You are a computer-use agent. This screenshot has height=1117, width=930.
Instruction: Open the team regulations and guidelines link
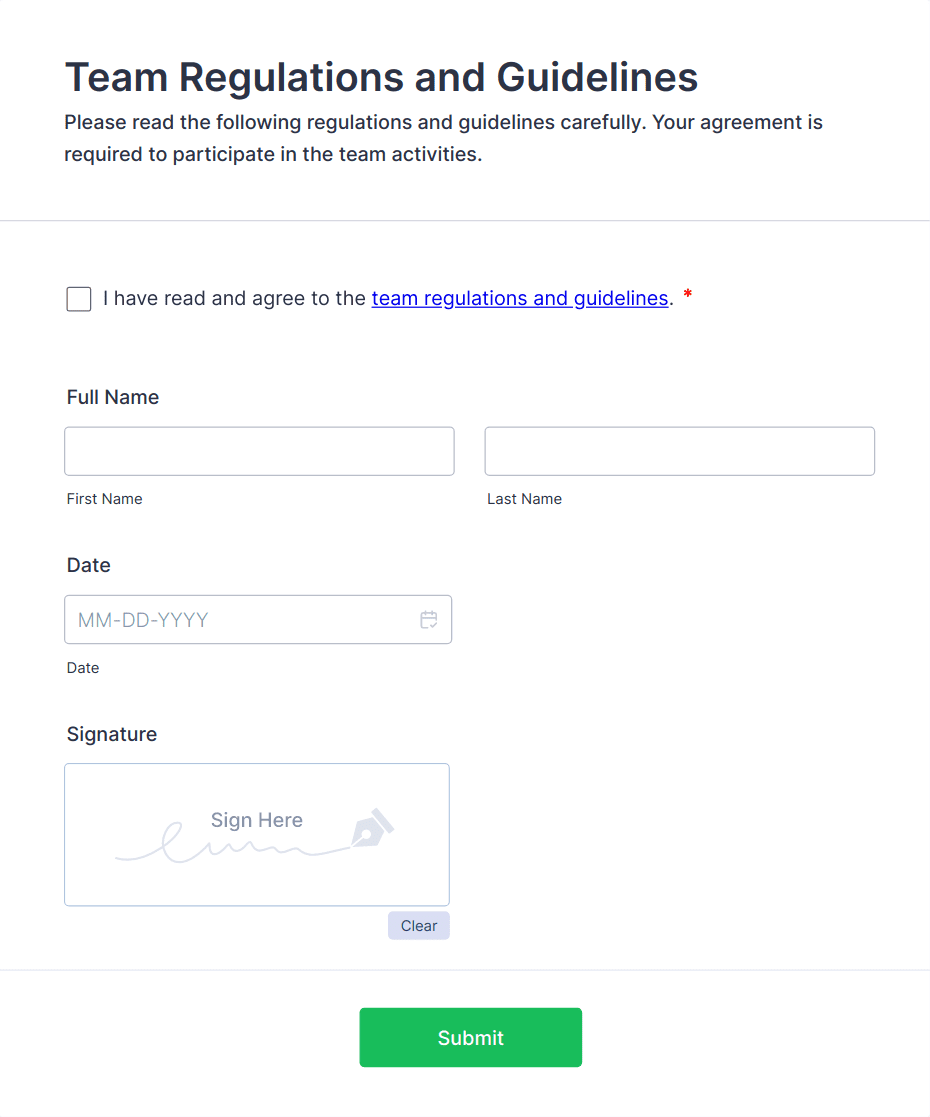[x=519, y=298]
